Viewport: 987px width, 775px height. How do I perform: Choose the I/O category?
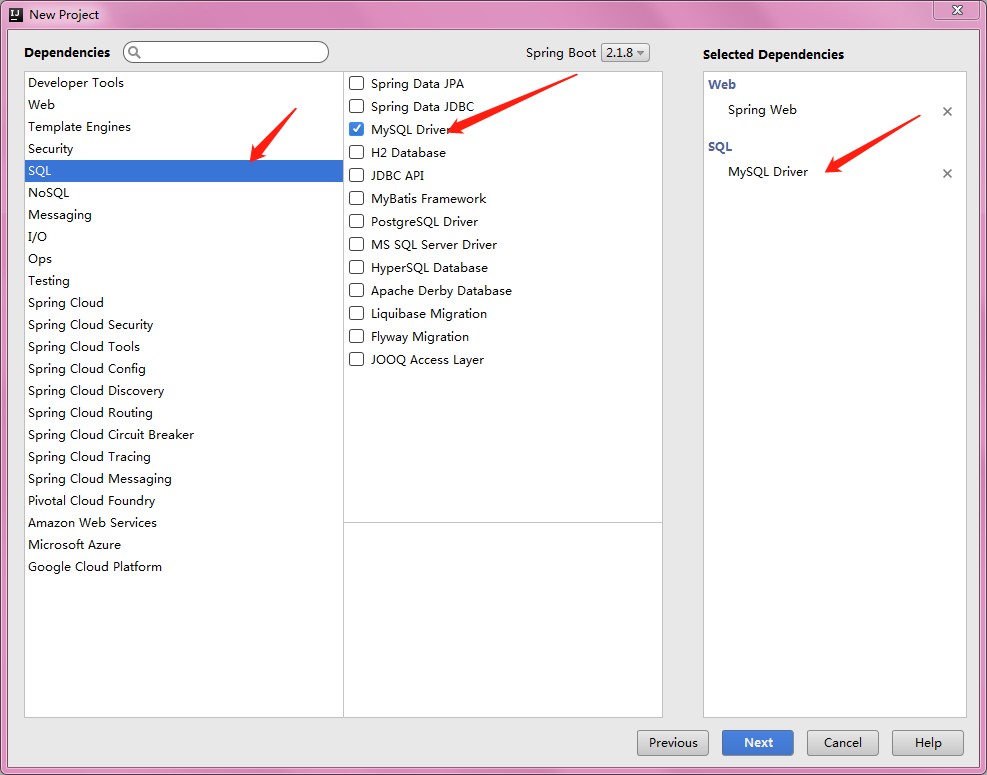(184, 237)
